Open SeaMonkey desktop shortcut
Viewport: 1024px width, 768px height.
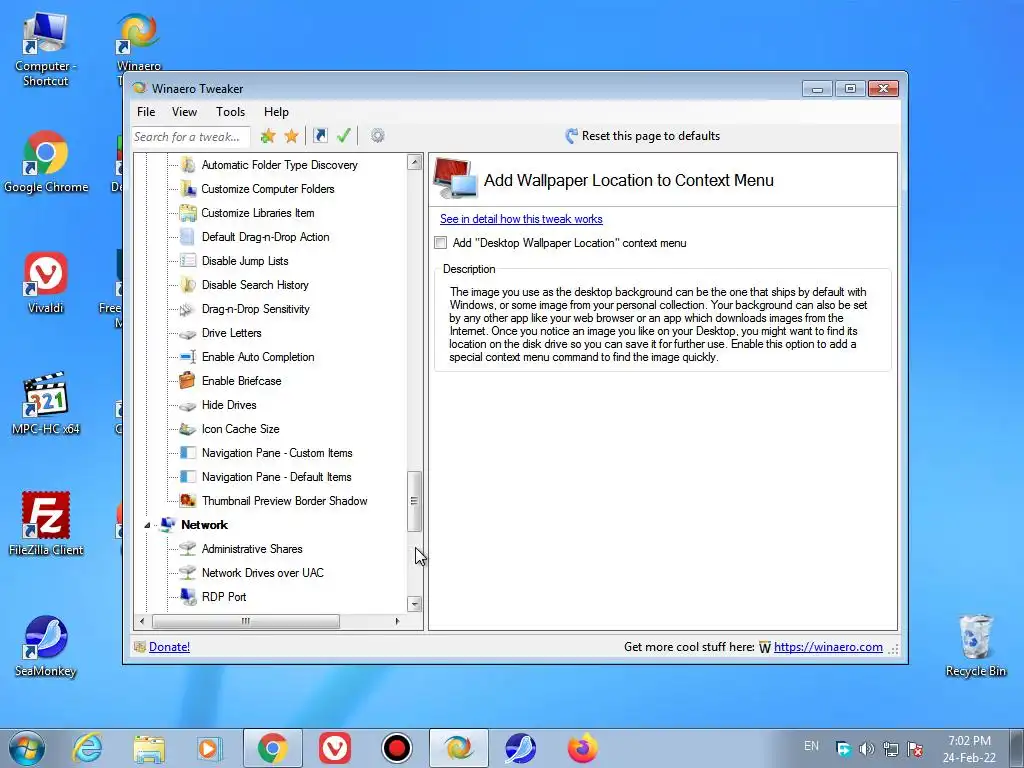[x=46, y=646]
